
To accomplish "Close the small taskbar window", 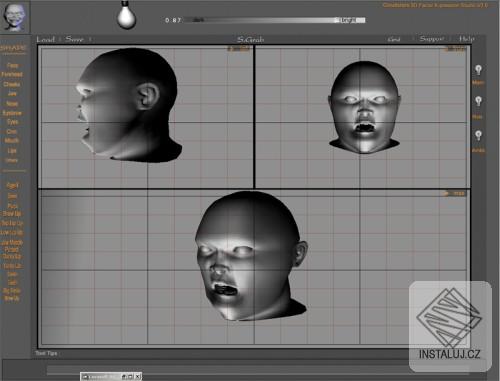I will point(138,377).
